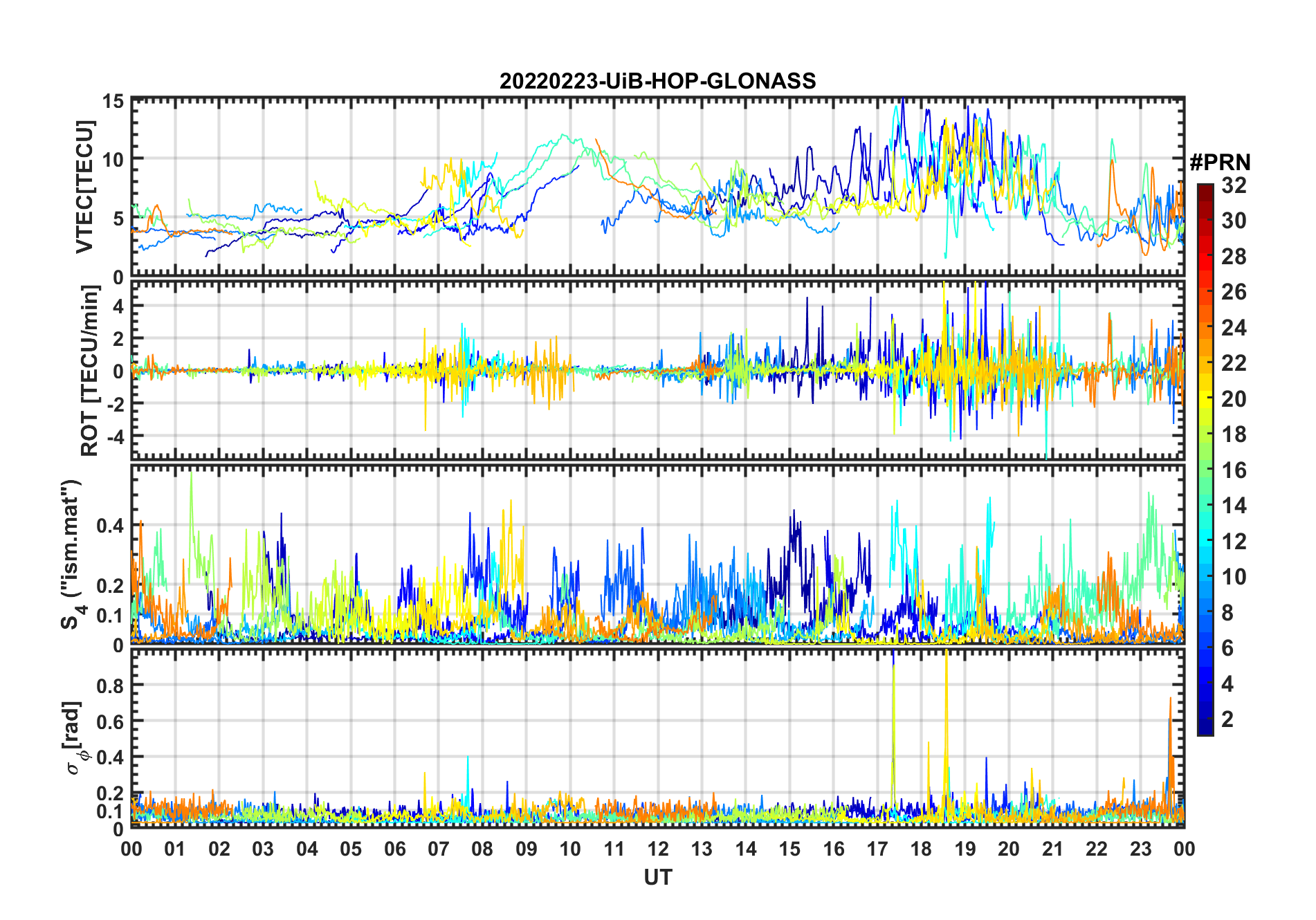The width and height of the screenshot is (1316, 920).
Task: Click the 15 tick label on the VTEC axis
Action: (113, 102)
